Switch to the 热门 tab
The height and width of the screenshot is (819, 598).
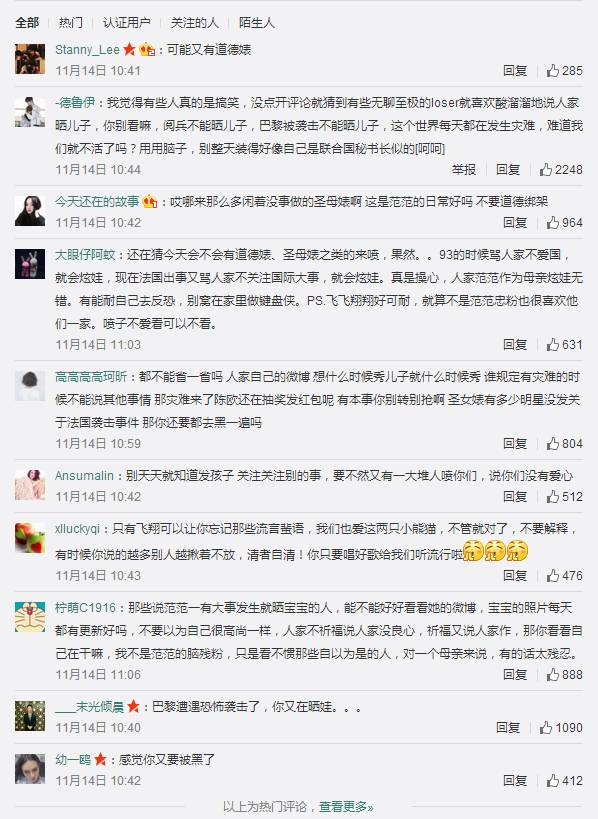coord(70,22)
